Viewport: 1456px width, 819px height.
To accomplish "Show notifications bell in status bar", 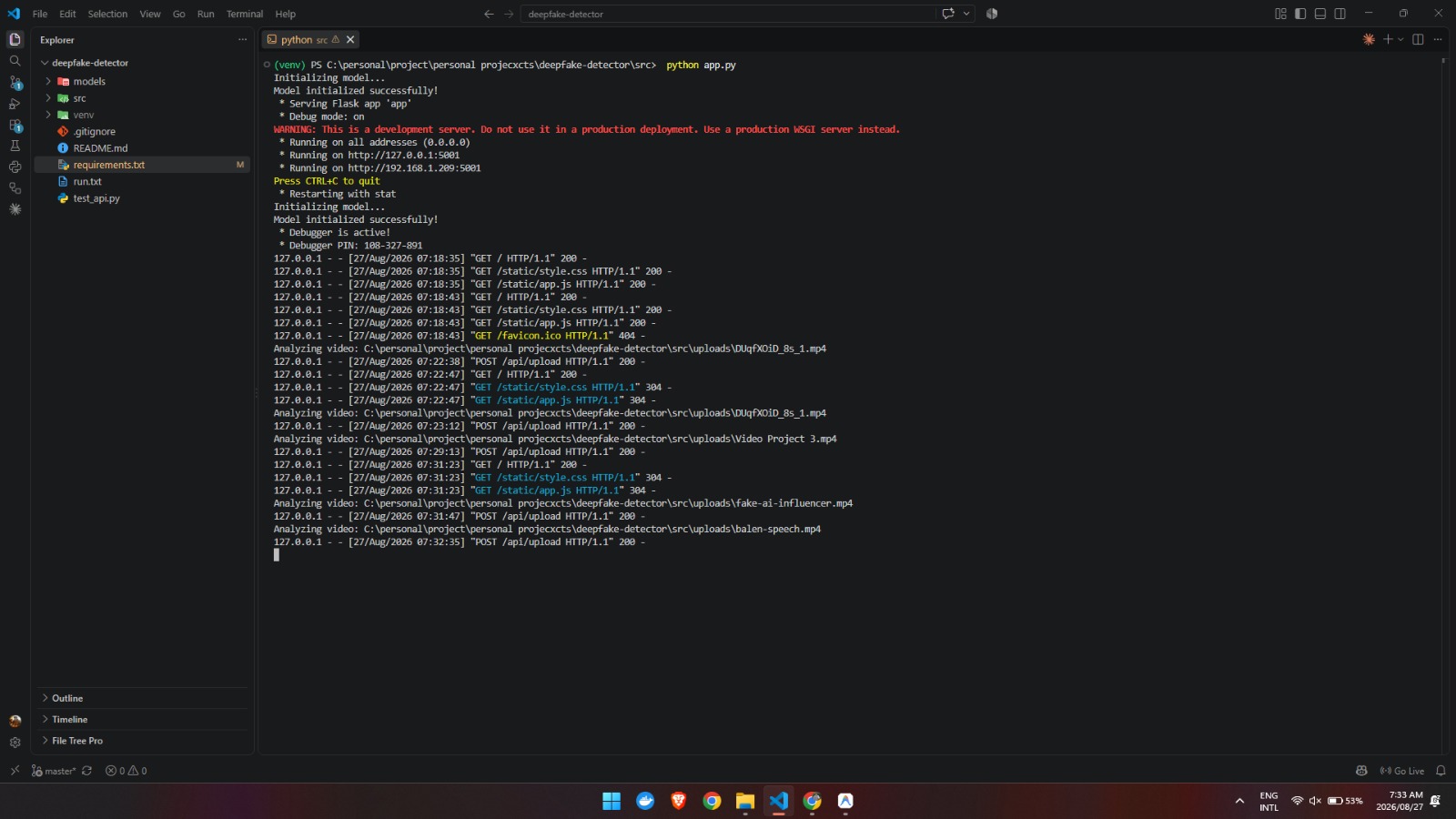I will [x=1441, y=771].
